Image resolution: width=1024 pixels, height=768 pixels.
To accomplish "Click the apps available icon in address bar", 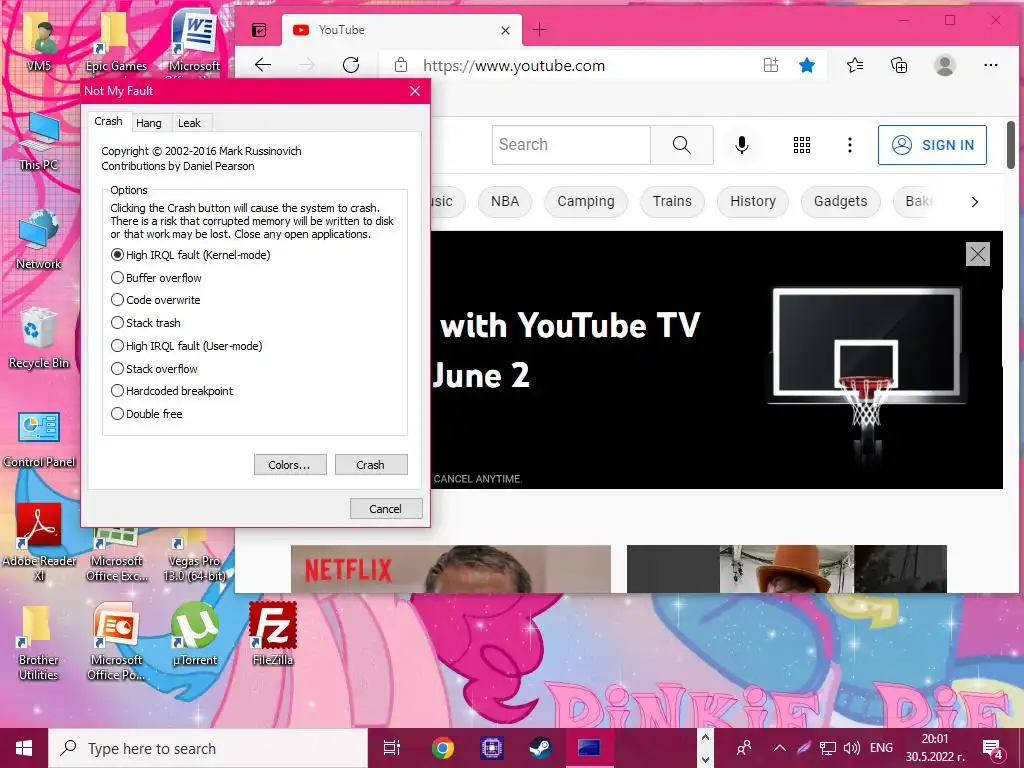I will (x=771, y=65).
